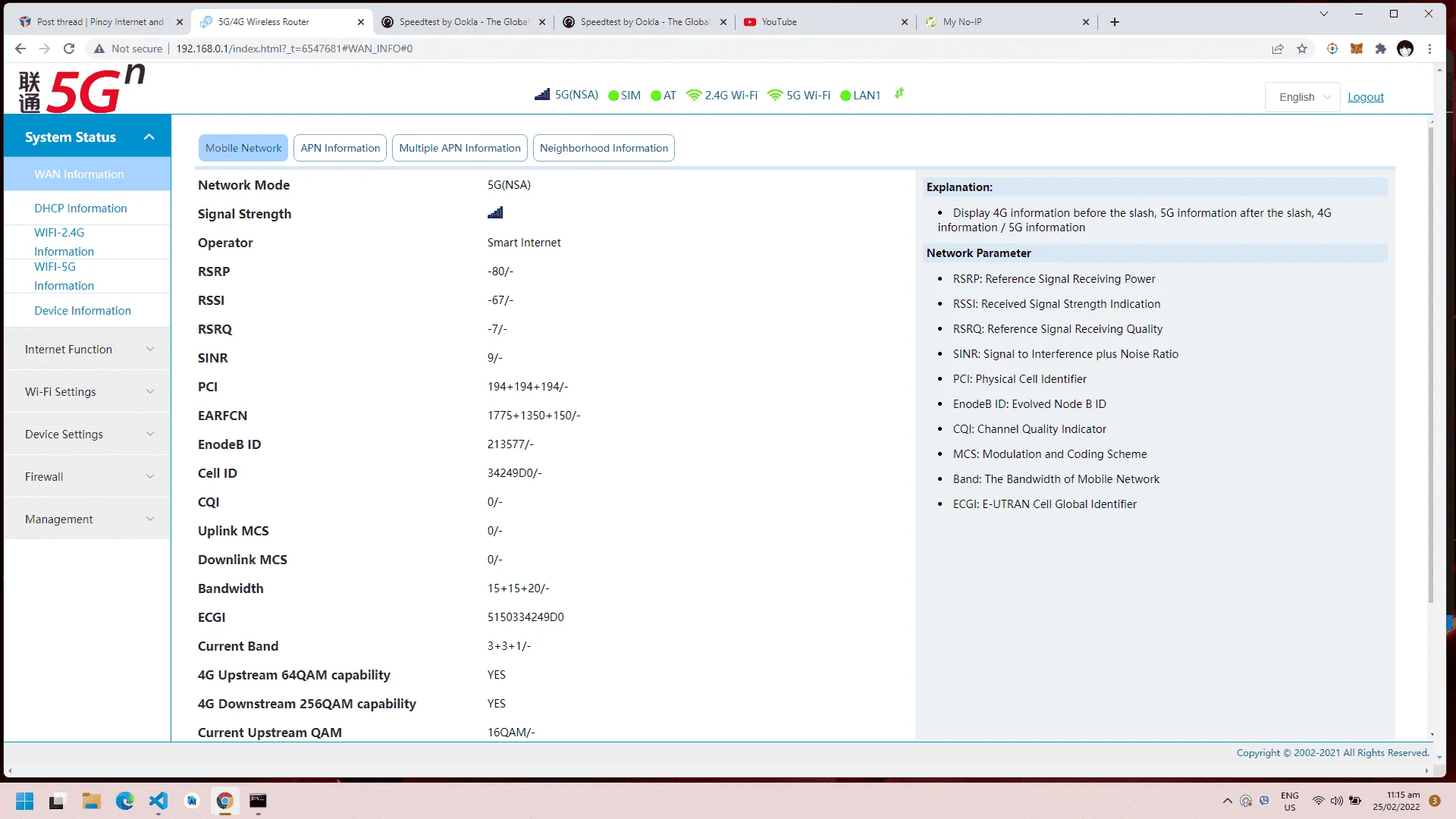The image size is (1456, 819).
Task: Switch to the My No-IP browser tab
Action: (x=1007, y=22)
